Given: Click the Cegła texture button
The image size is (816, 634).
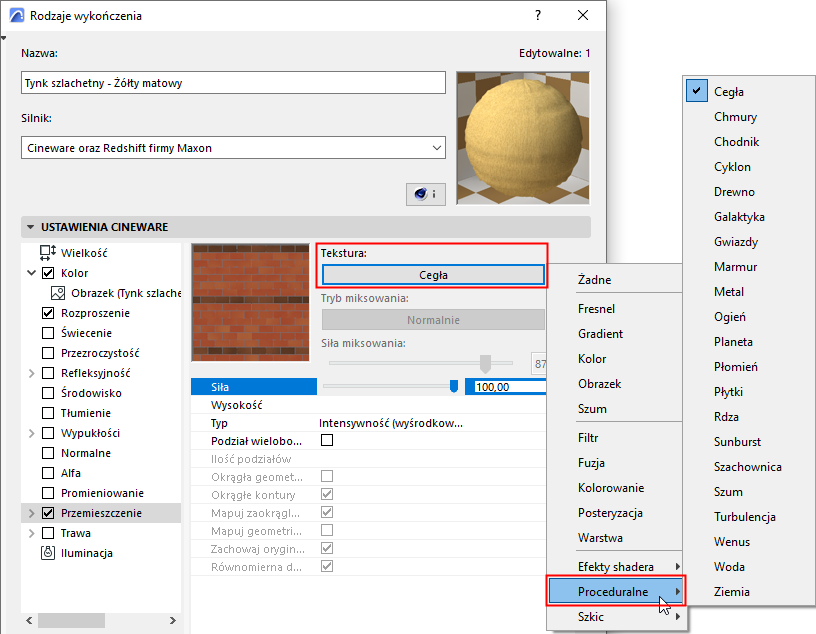Looking at the screenshot, I should tap(433, 275).
